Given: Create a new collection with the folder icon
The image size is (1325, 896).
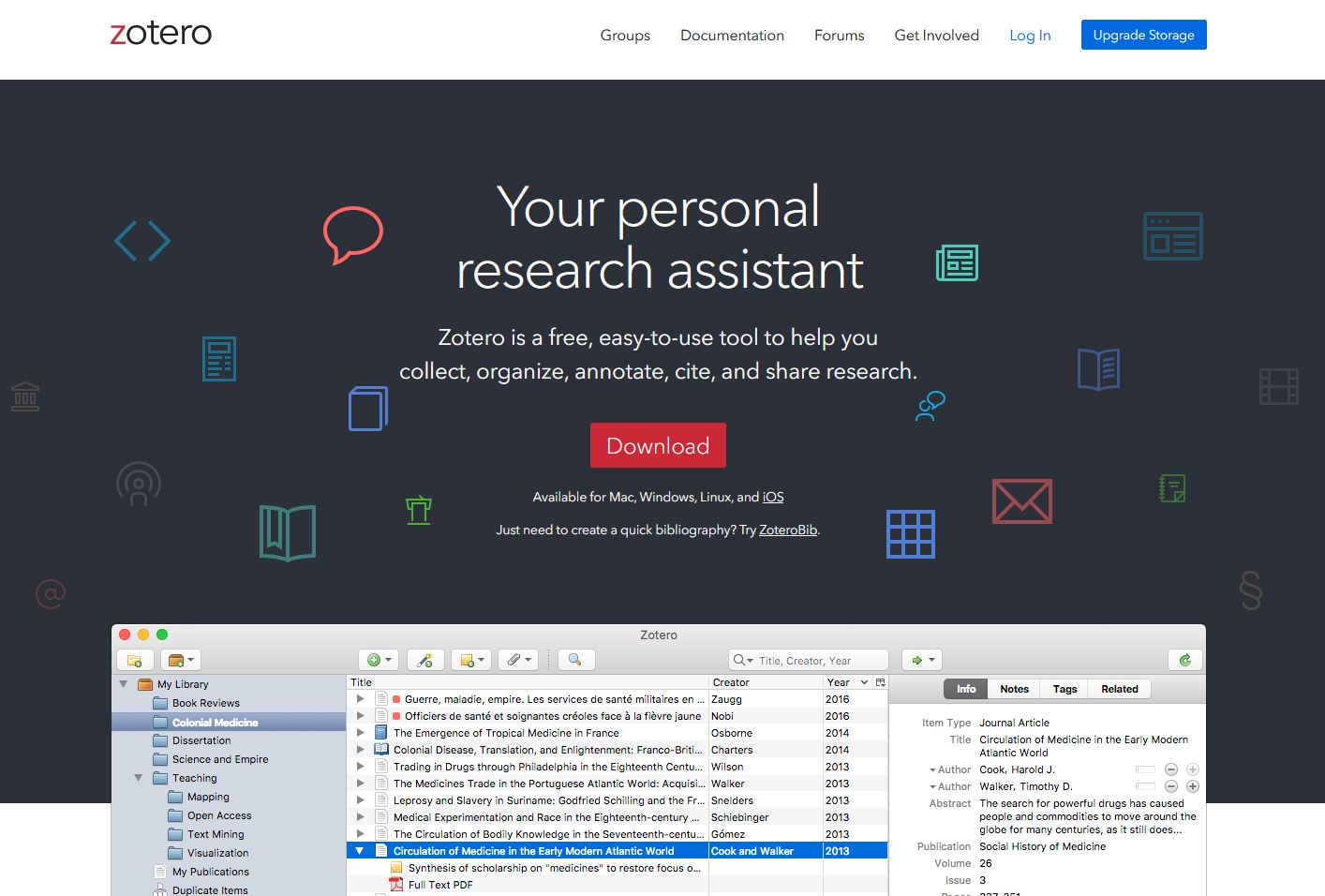Looking at the screenshot, I should pyautogui.click(x=136, y=659).
